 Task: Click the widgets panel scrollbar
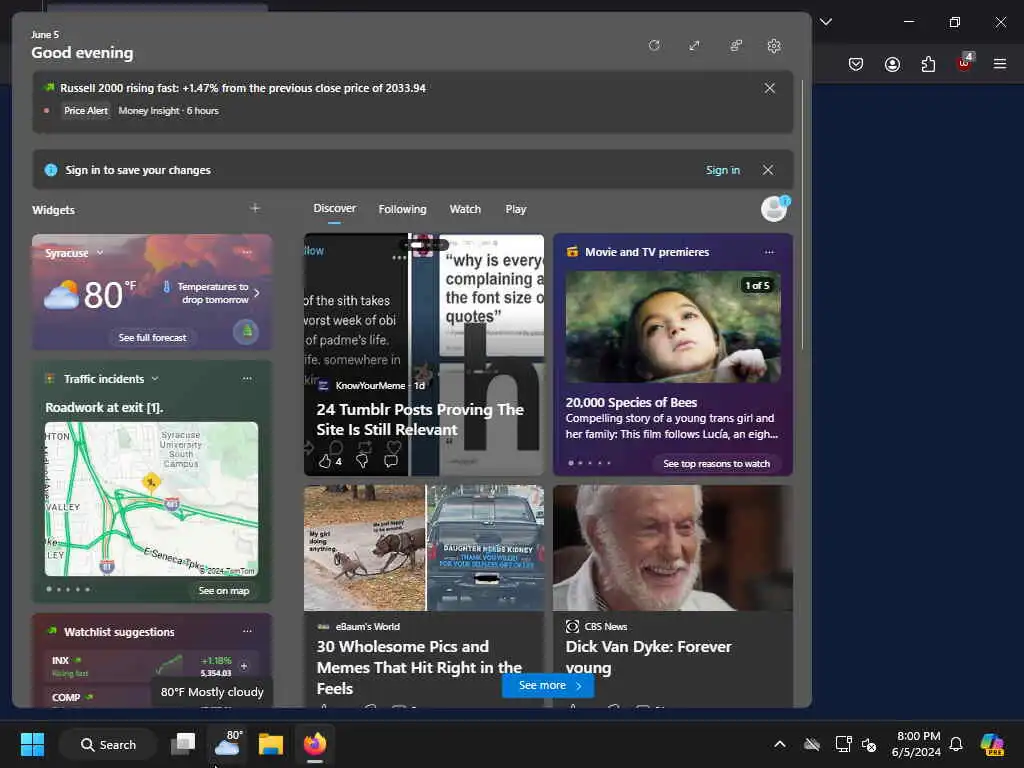(803, 216)
